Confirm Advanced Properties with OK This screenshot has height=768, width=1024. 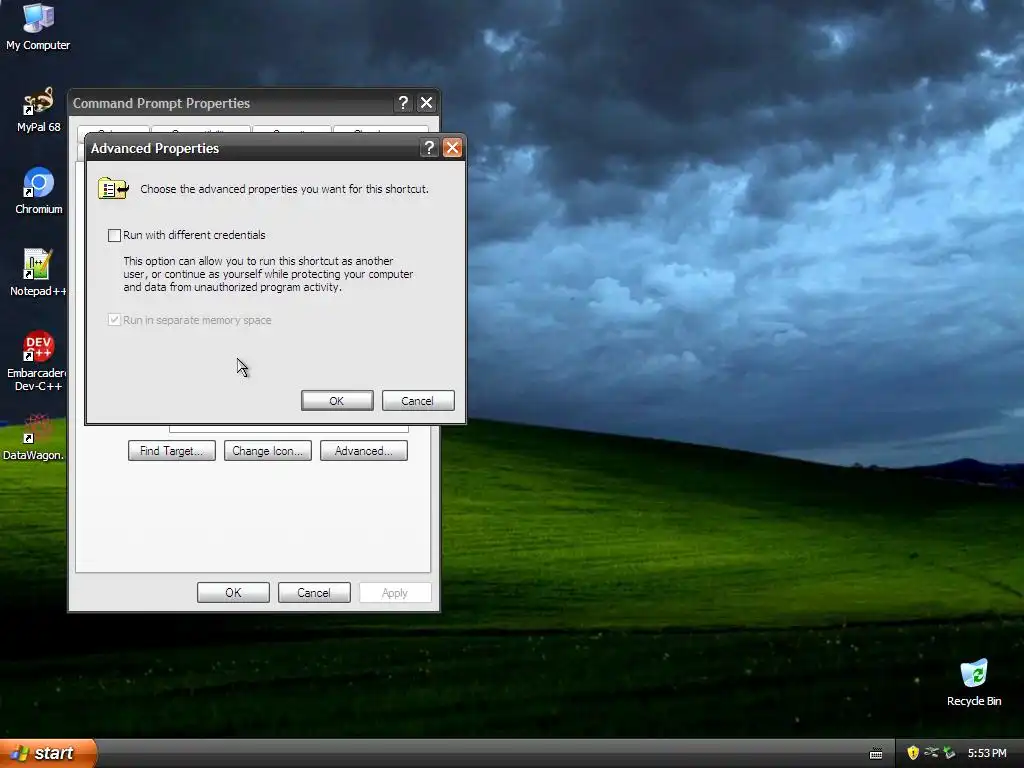pyautogui.click(x=337, y=401)
